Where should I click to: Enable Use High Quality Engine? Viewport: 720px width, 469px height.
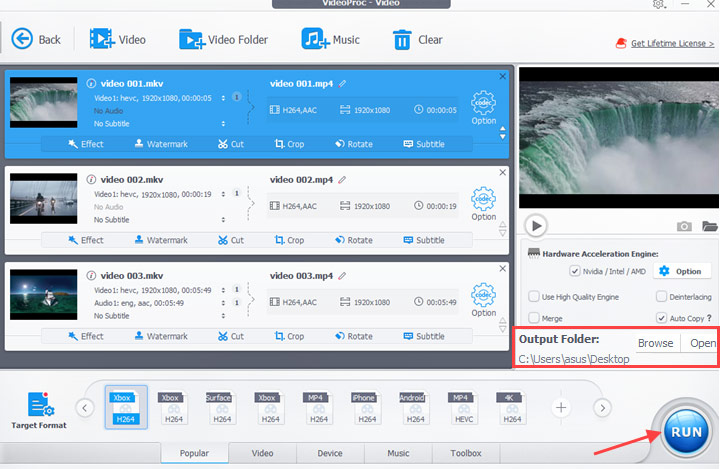pos(534,296)
